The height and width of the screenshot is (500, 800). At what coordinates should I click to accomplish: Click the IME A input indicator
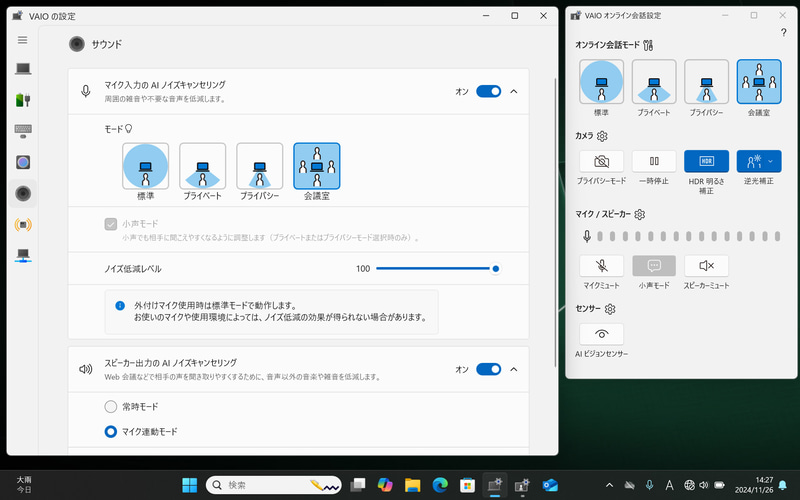click(669, 485)
